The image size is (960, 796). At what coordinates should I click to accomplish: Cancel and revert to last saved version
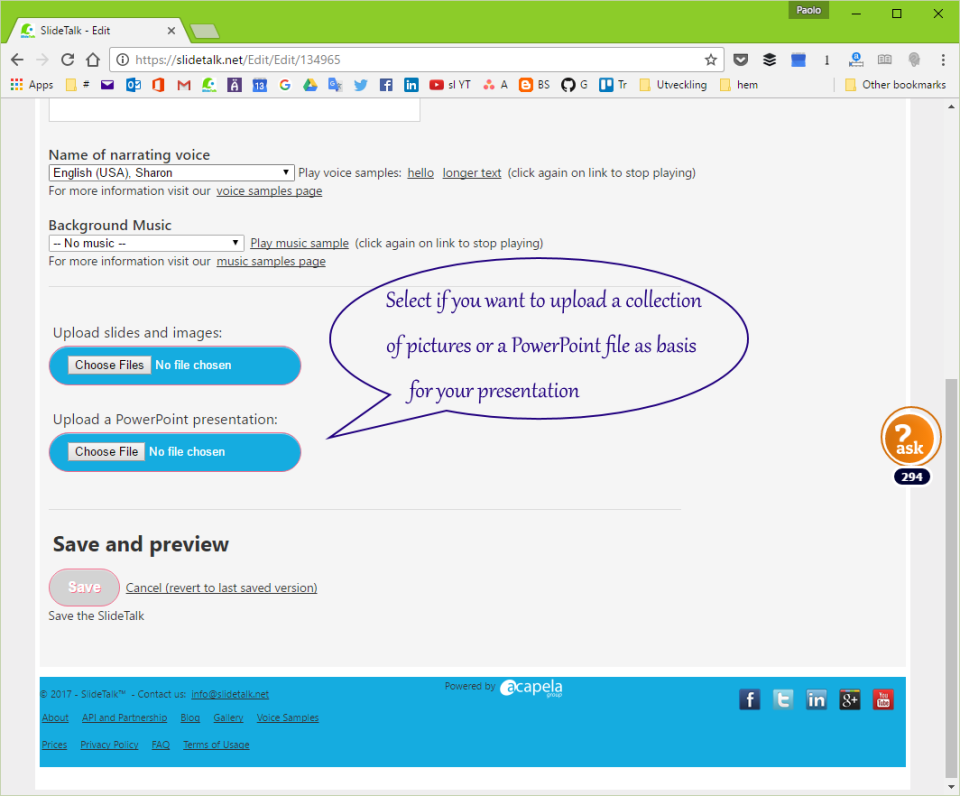click(x=222, y=588)
